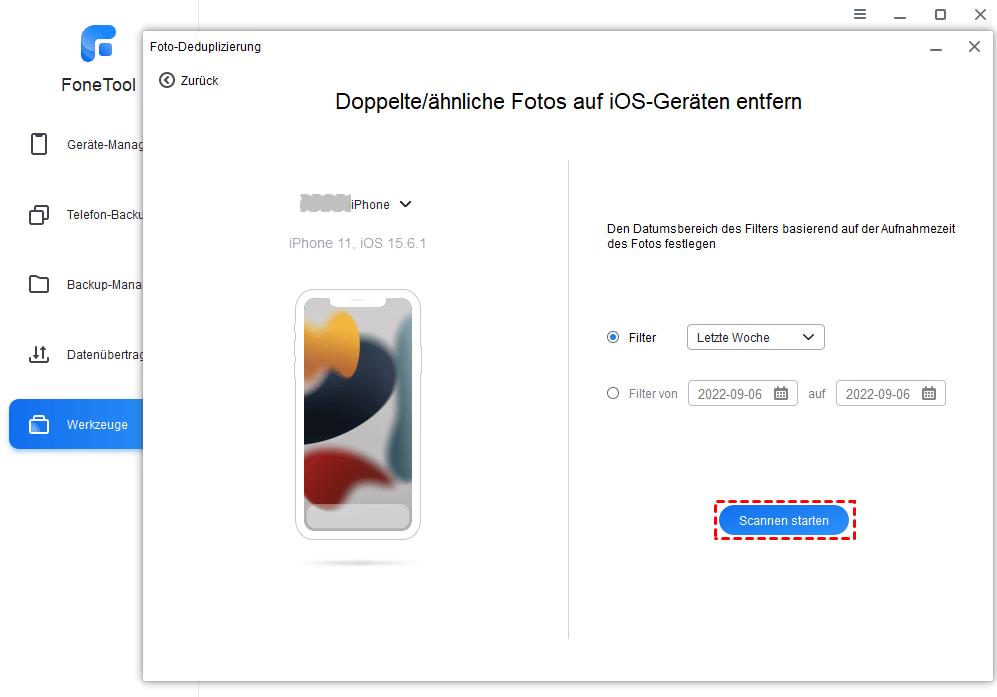Open Telefon-Backup copy icon in sidebar
Image resolution: width=997 pixels, height=697 pixels.
(39, 215)
